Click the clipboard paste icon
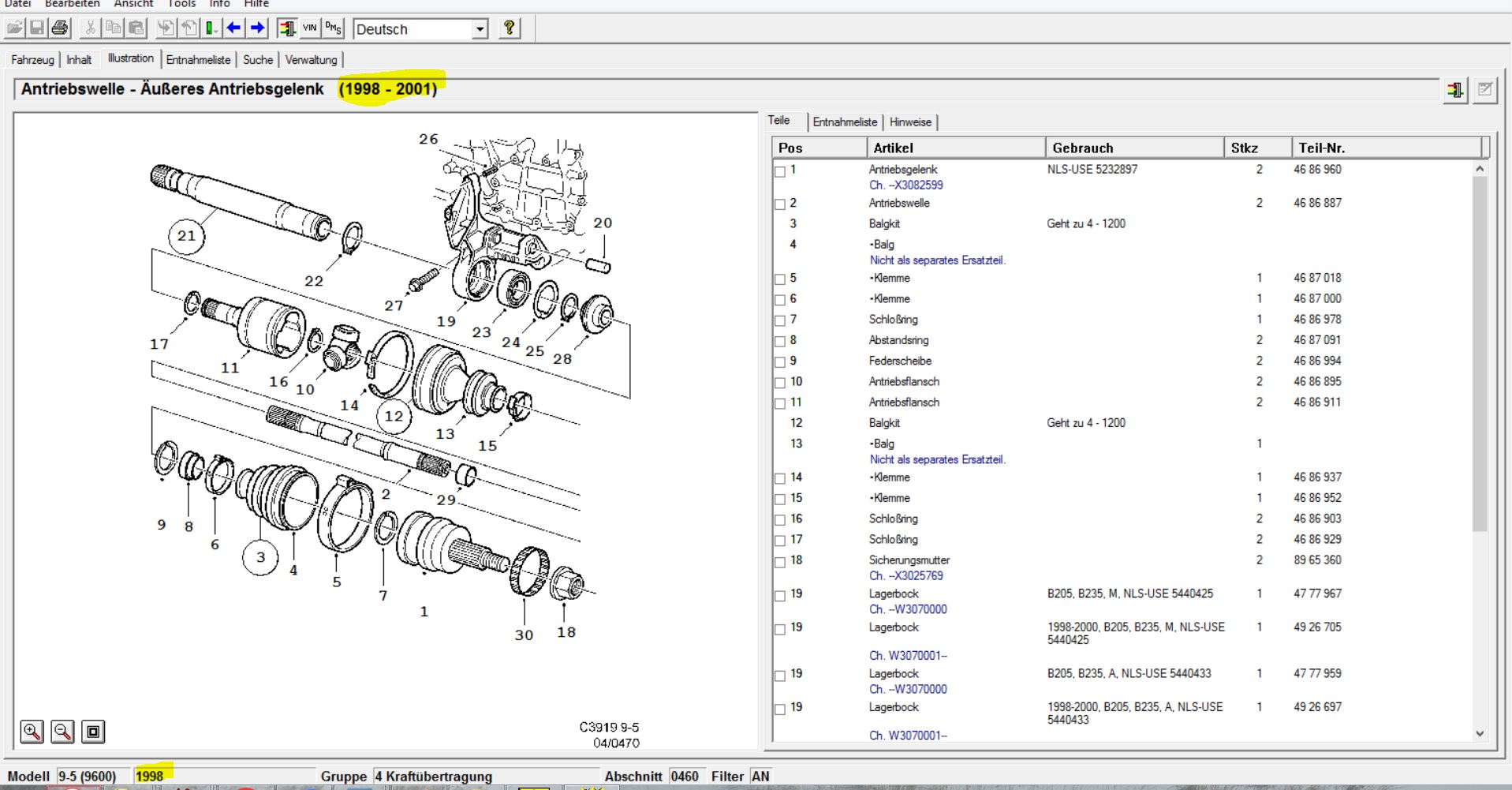Viewport: 1512px width, 790px height. (x=136, y=28)
